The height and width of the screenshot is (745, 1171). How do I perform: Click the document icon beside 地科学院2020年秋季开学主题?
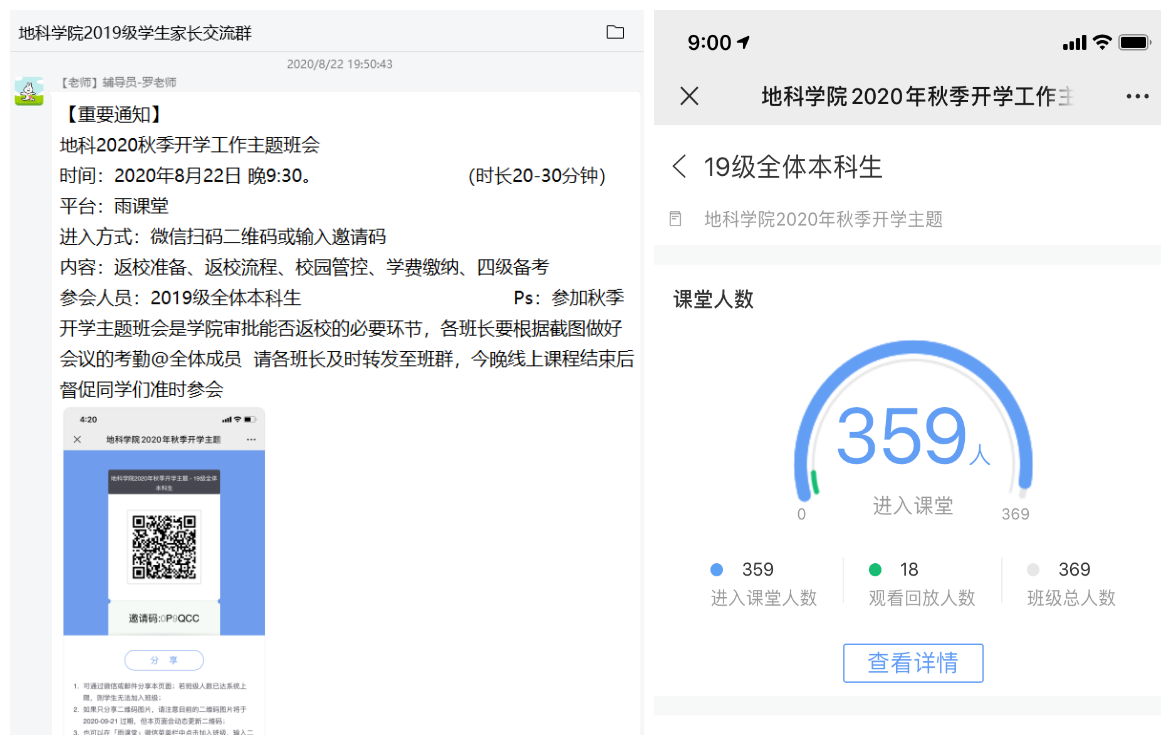pyautogui.click(x=677, y=219)
